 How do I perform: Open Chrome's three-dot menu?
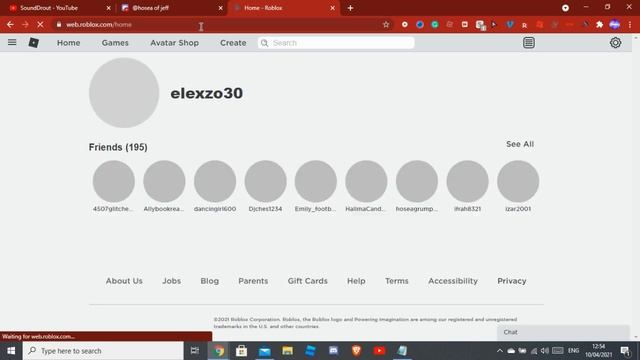point(630,24)
